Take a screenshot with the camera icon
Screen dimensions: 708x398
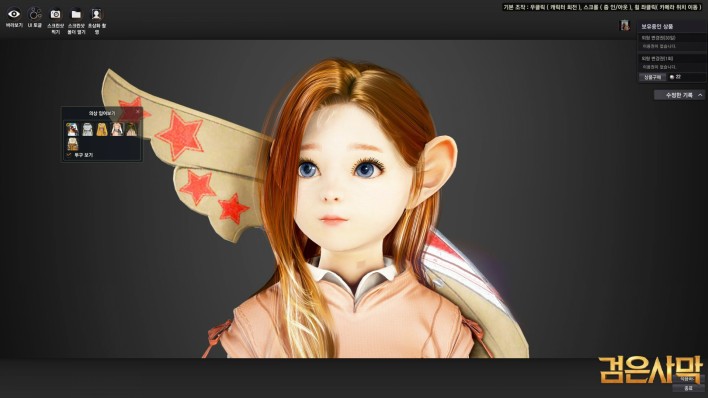56,14
